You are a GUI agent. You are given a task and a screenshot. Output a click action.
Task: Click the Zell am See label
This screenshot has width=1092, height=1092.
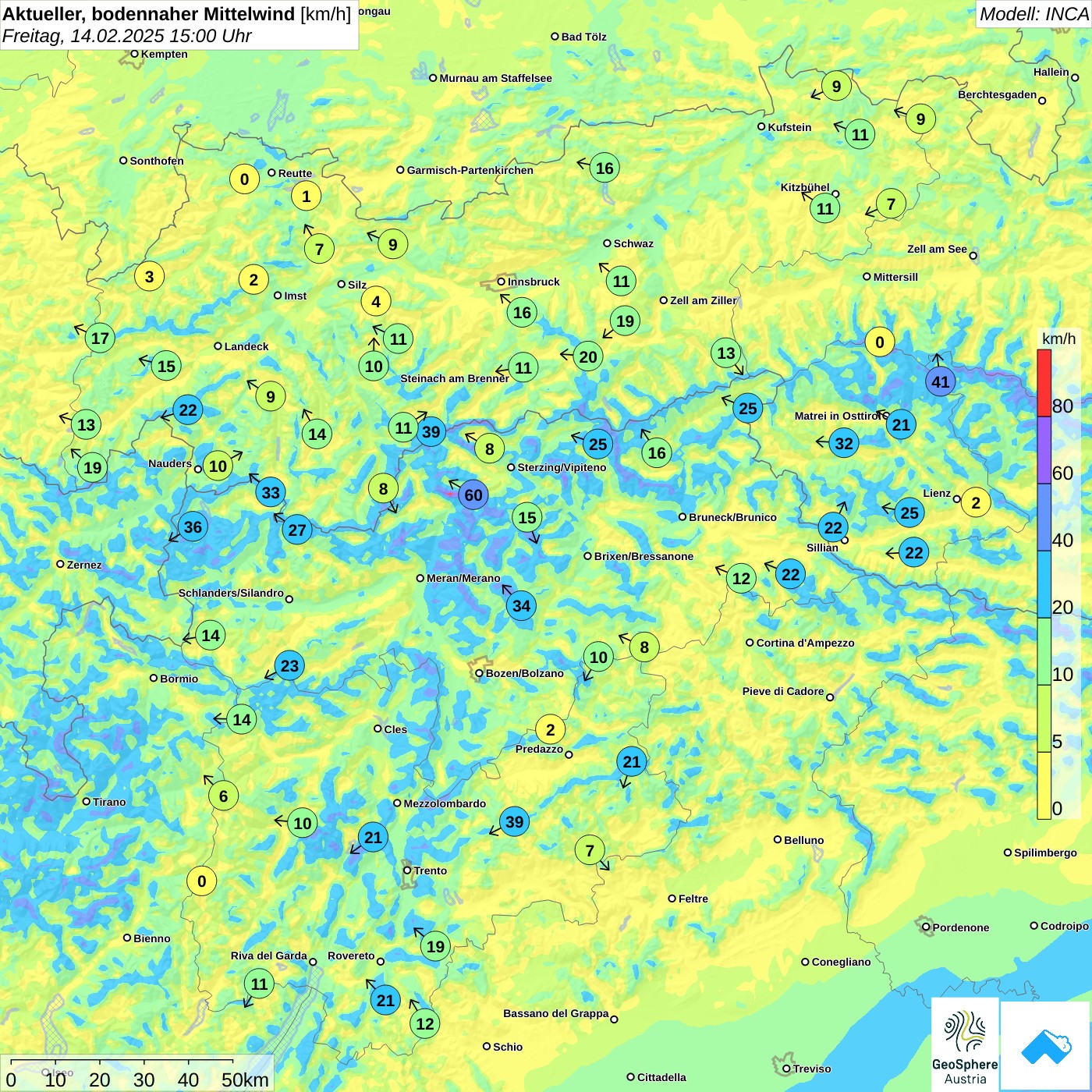click(x=937, y=249)
